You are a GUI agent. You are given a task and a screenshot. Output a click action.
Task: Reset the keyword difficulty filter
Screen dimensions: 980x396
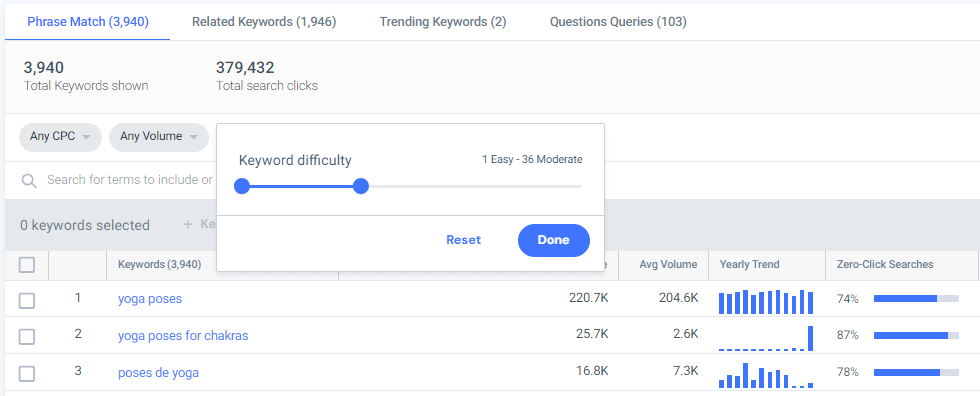464,240
